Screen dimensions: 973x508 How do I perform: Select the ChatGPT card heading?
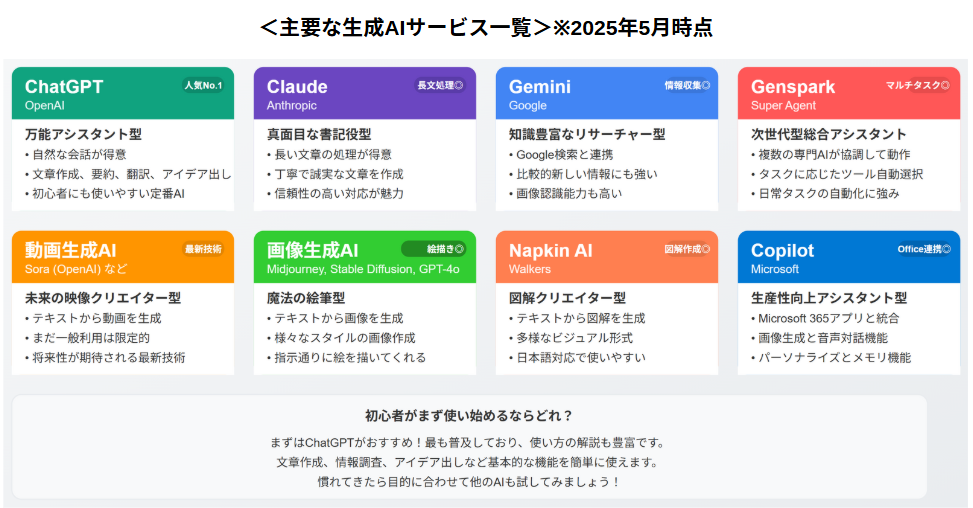64,87
